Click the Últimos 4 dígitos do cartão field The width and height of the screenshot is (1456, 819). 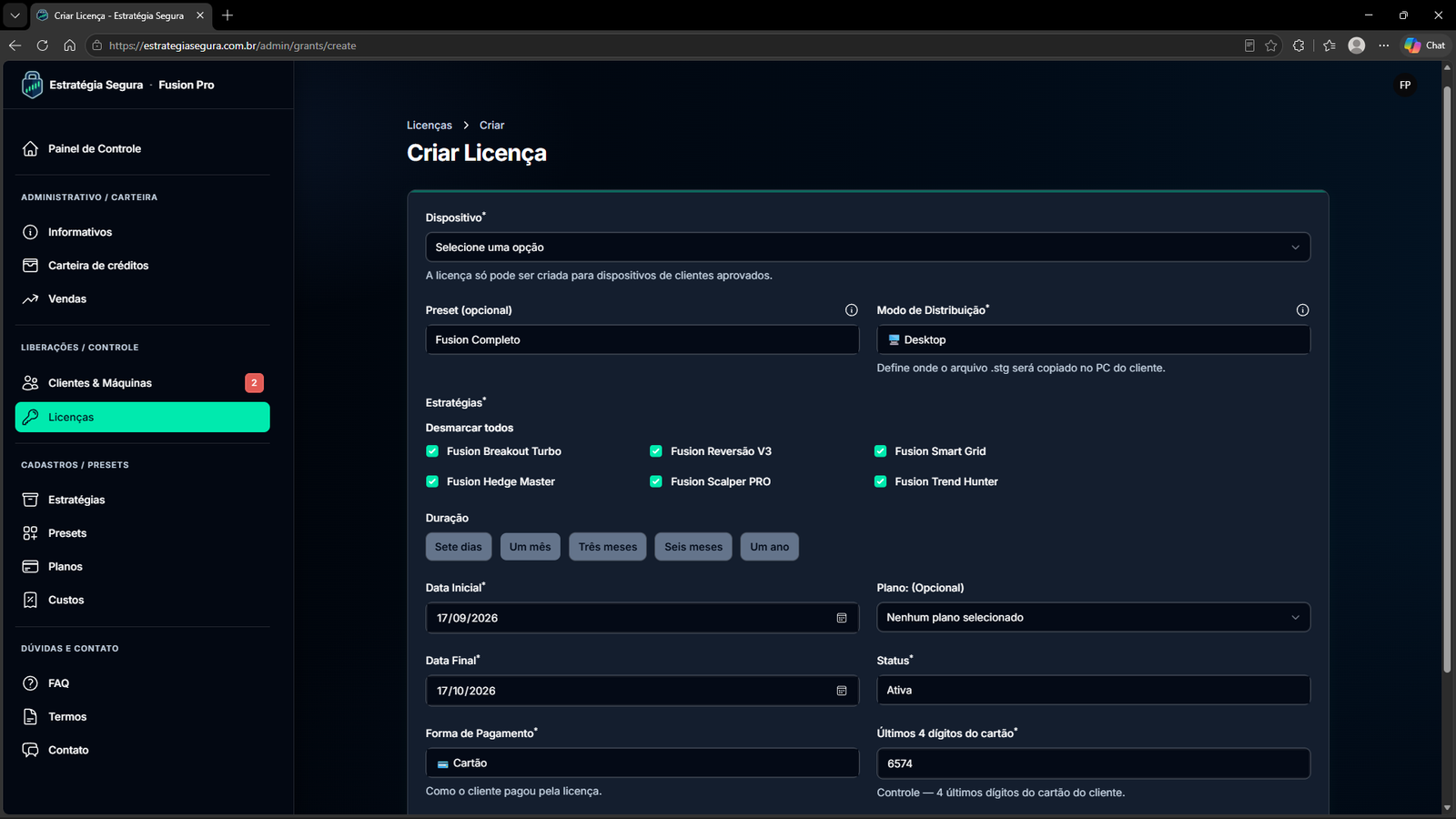[x=1093, y=763]
